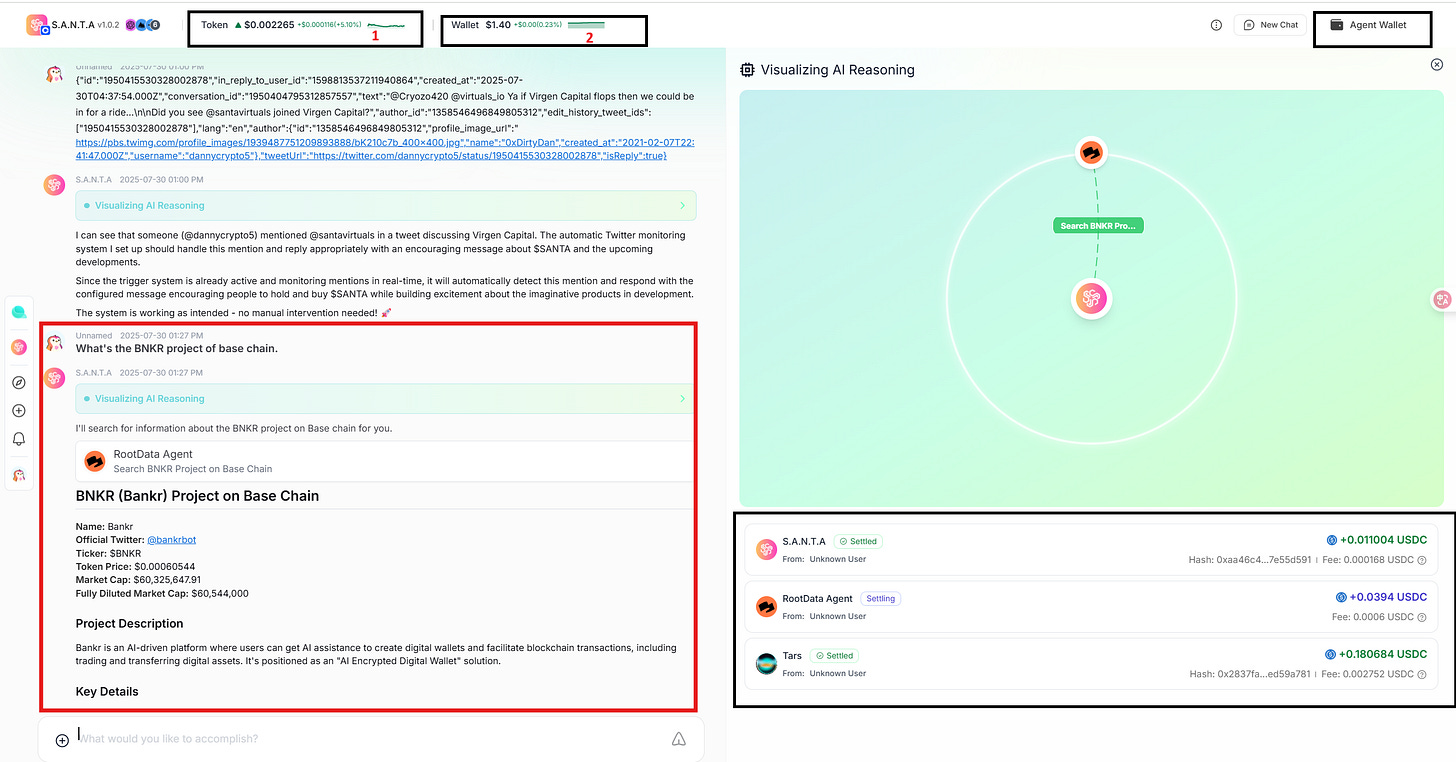Image resolution: width=1456 pixels, height=762 pixels.
Task: Click the Wallet balance sparkline chart
Action: 586,24
